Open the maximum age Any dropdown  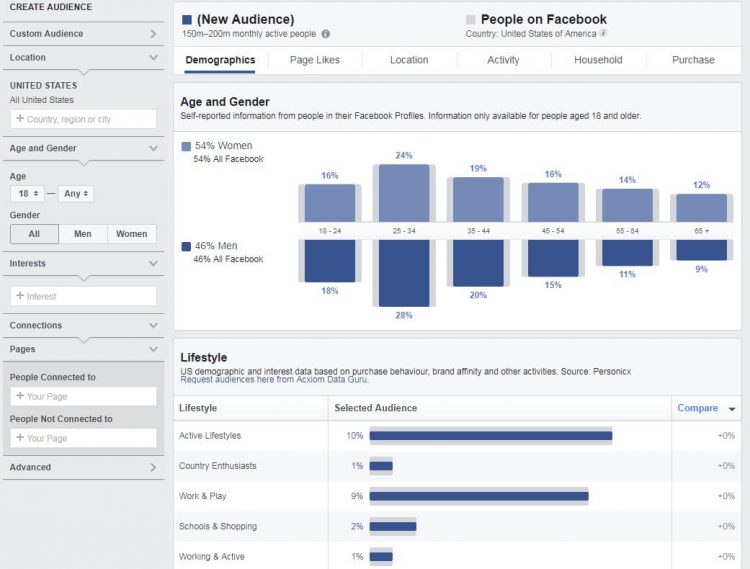click(x=76, y=194)
